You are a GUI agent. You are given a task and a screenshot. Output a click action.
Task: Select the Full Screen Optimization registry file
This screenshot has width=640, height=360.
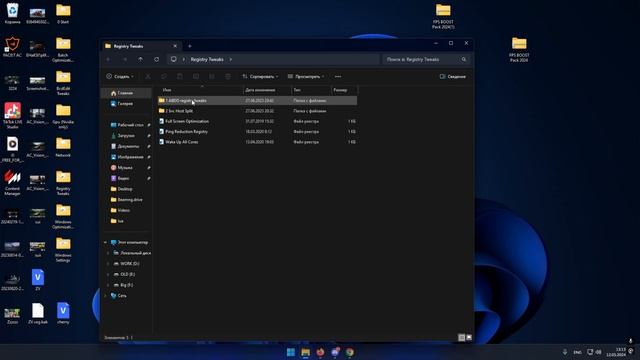point(257,121)
